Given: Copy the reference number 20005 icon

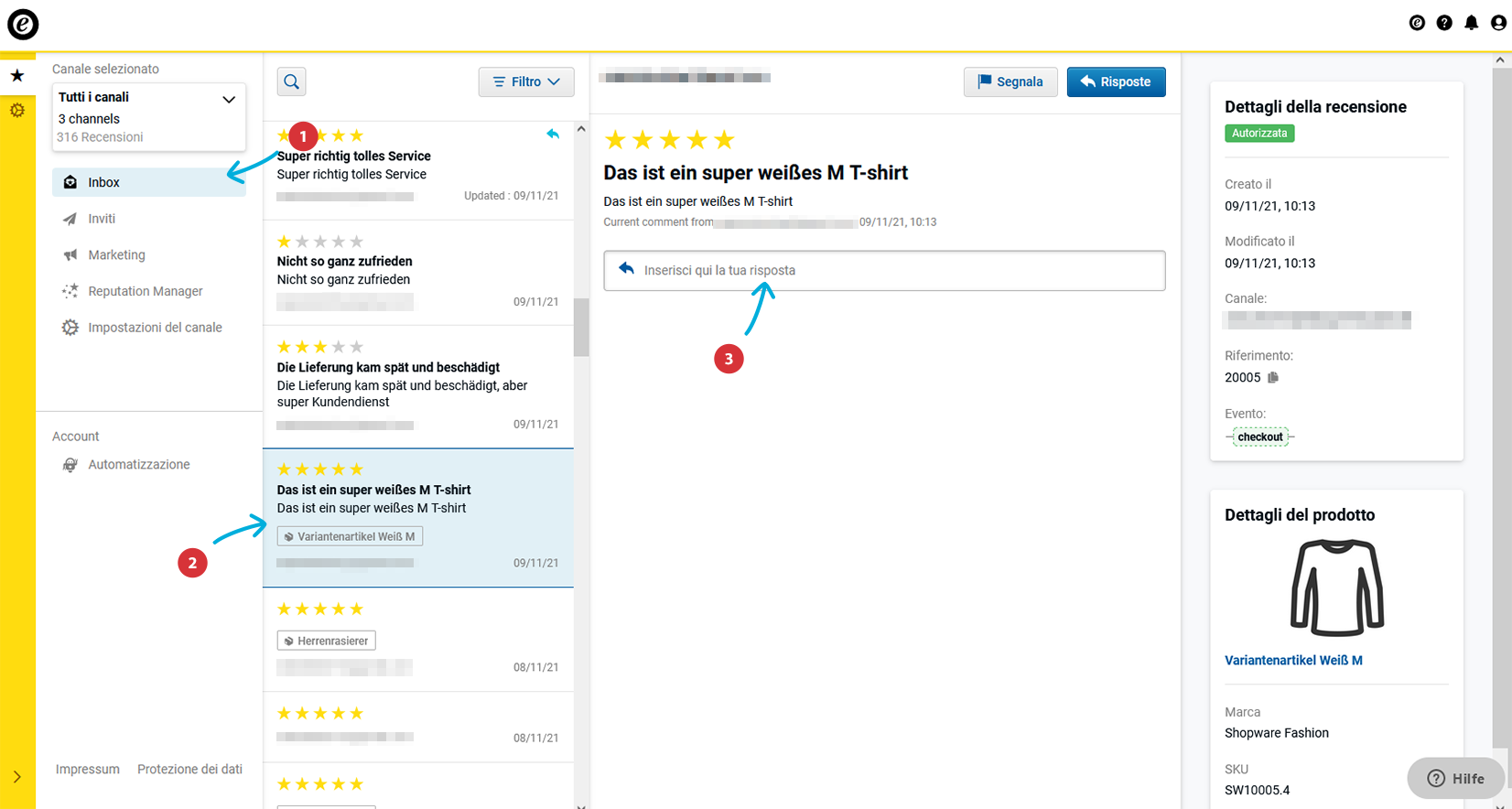Looking at the screenshot, I should pos(1272,377).
